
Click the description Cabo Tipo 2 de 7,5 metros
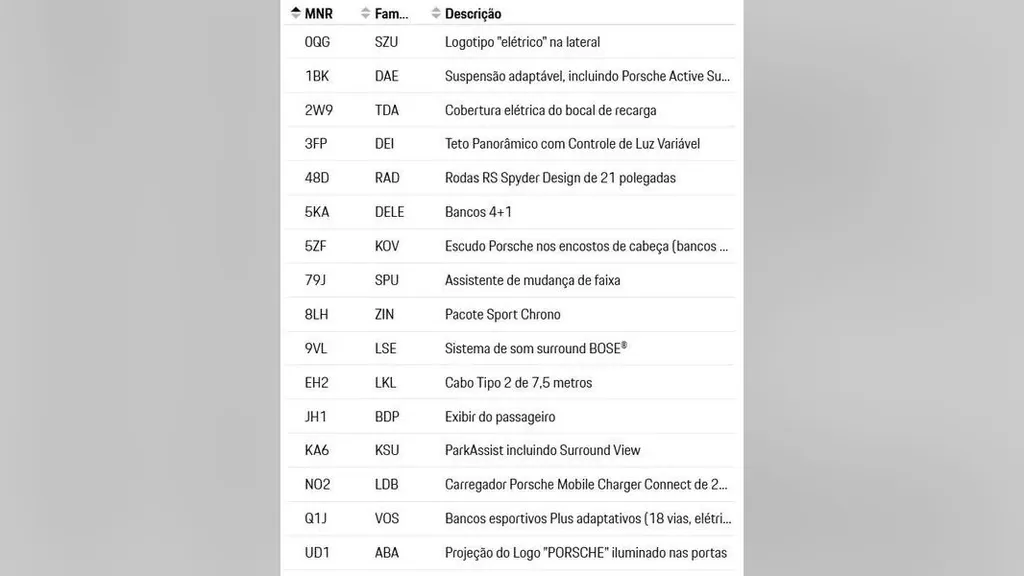point(518,382)
